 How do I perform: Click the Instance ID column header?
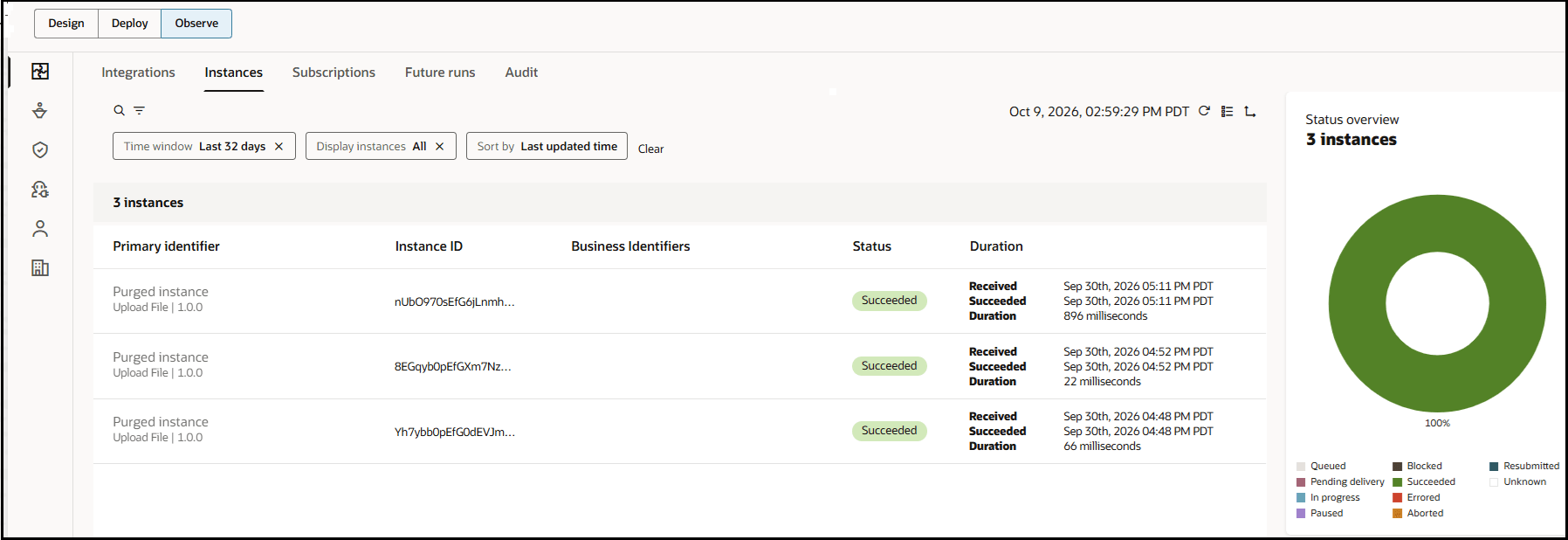[x=429, y=246]
